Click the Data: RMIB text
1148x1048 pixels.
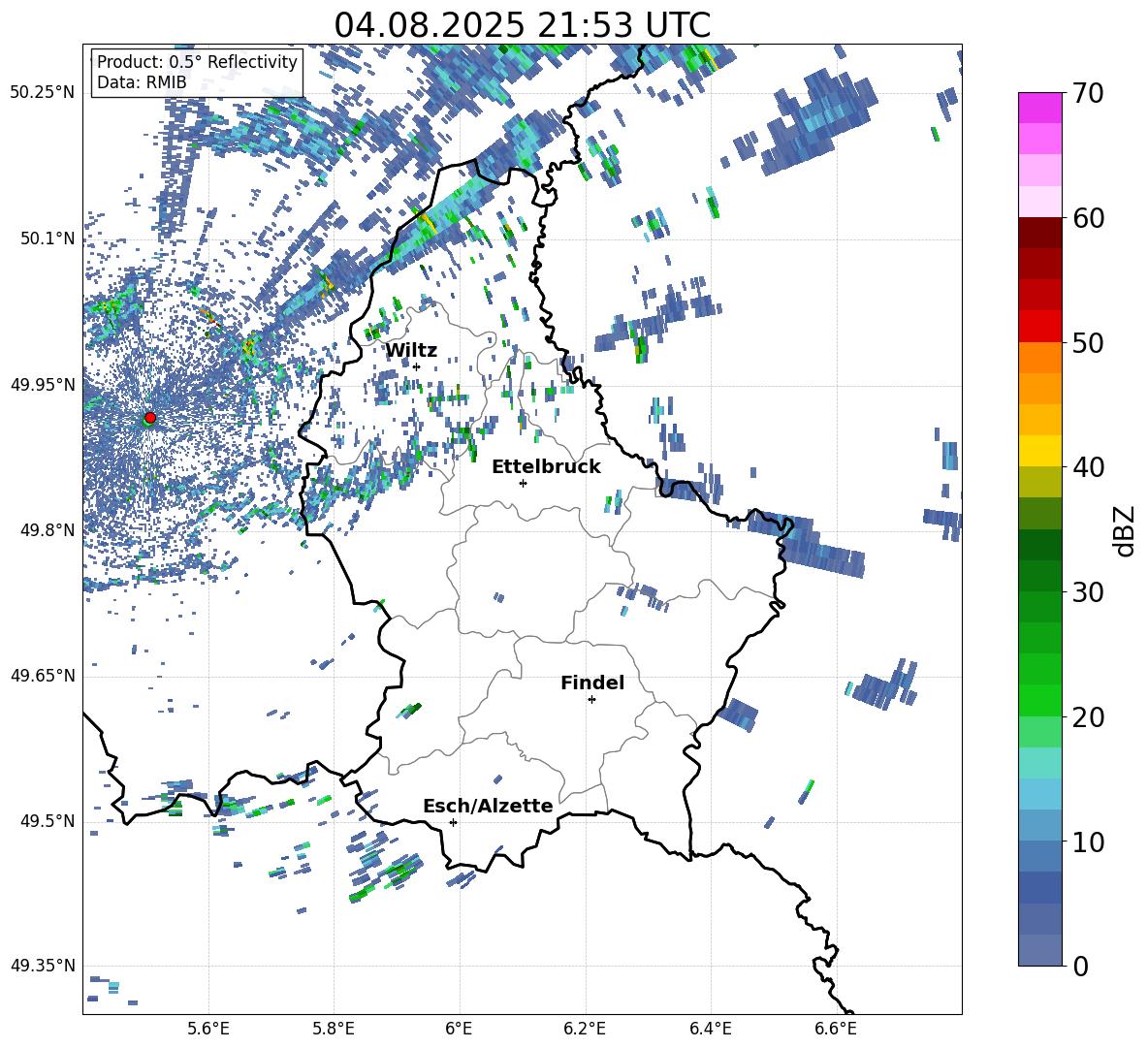click(x=142, y=82)
